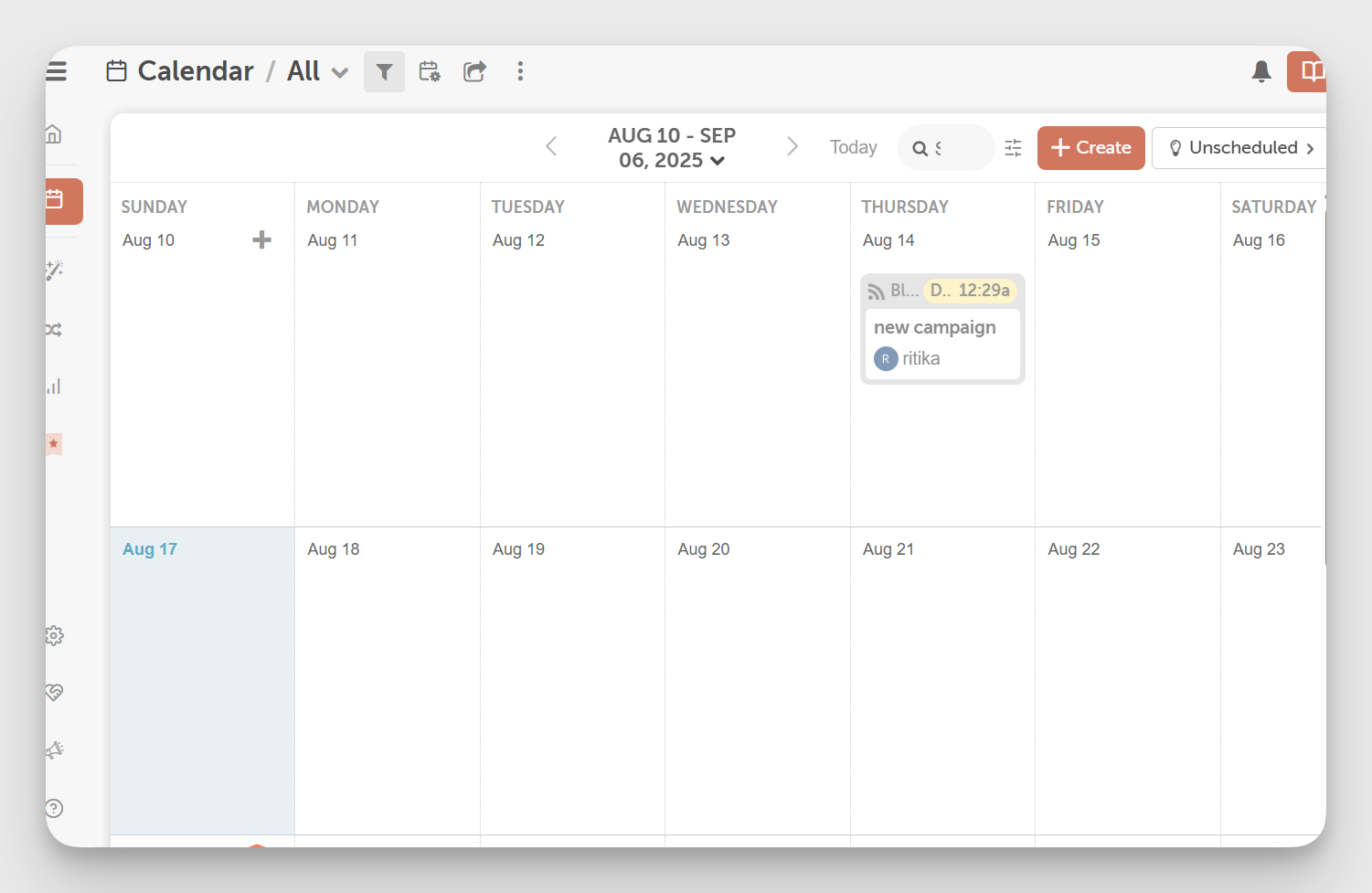Image resolution: width=1372 pixels, height=893 pixels.
Task: Click the ritika avatar
Action: click(886, 359)
